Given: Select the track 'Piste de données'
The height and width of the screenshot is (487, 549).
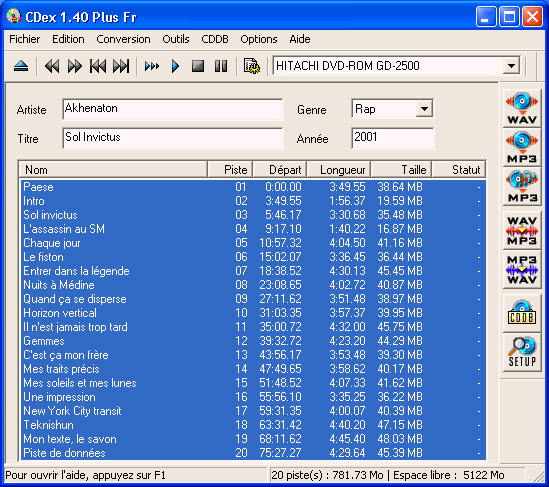Looking at the screenshot, I should [x=253, y=453].
